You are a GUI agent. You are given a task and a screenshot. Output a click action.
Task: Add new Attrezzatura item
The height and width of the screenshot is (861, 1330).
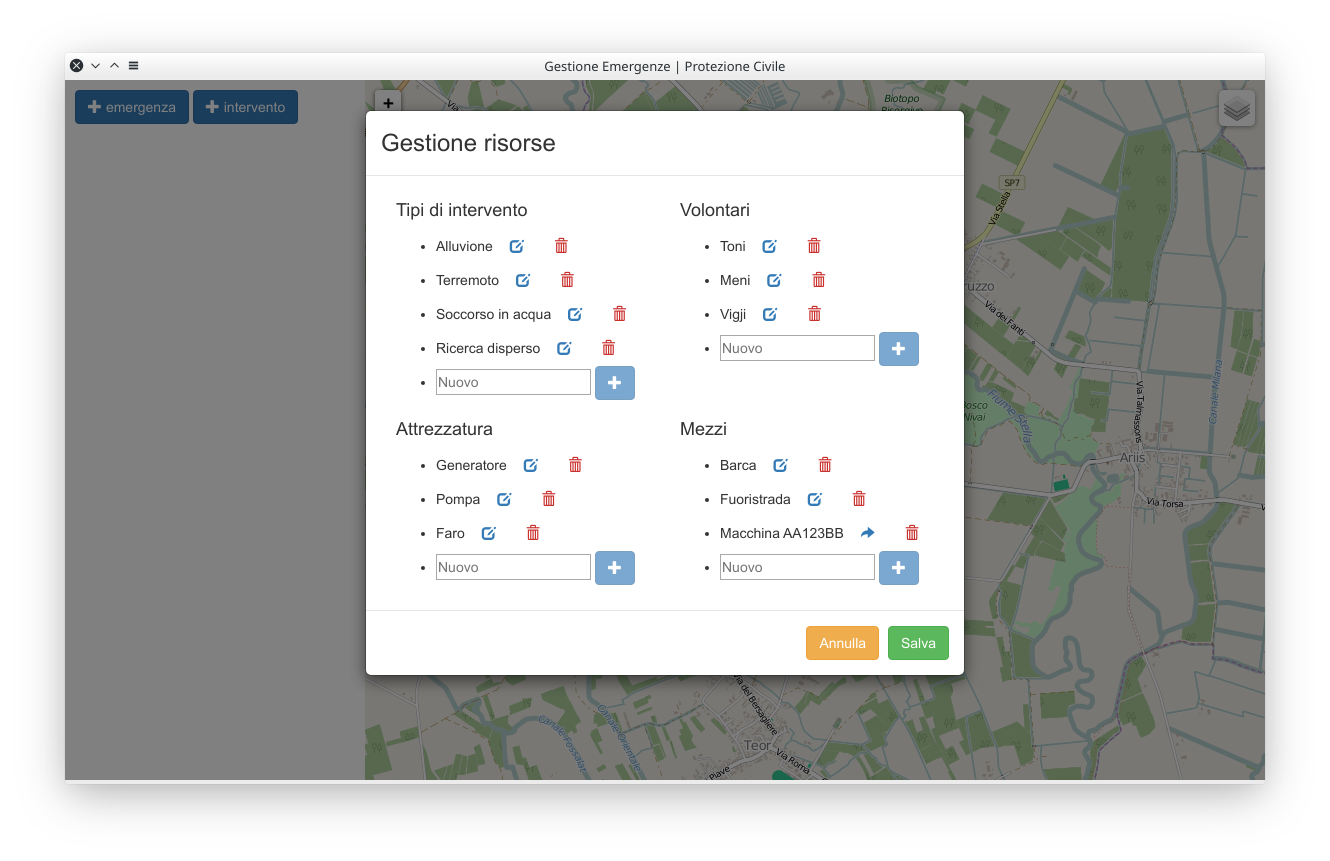(615, 568)
